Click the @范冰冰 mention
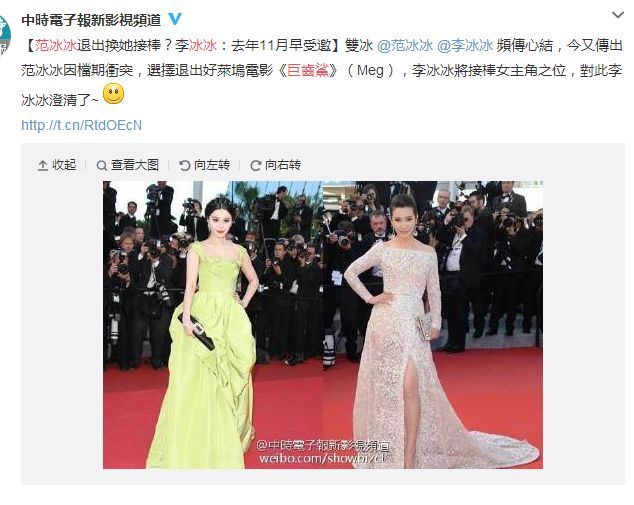The height and width of the screenshot is (505, 634). coord(405,45)
